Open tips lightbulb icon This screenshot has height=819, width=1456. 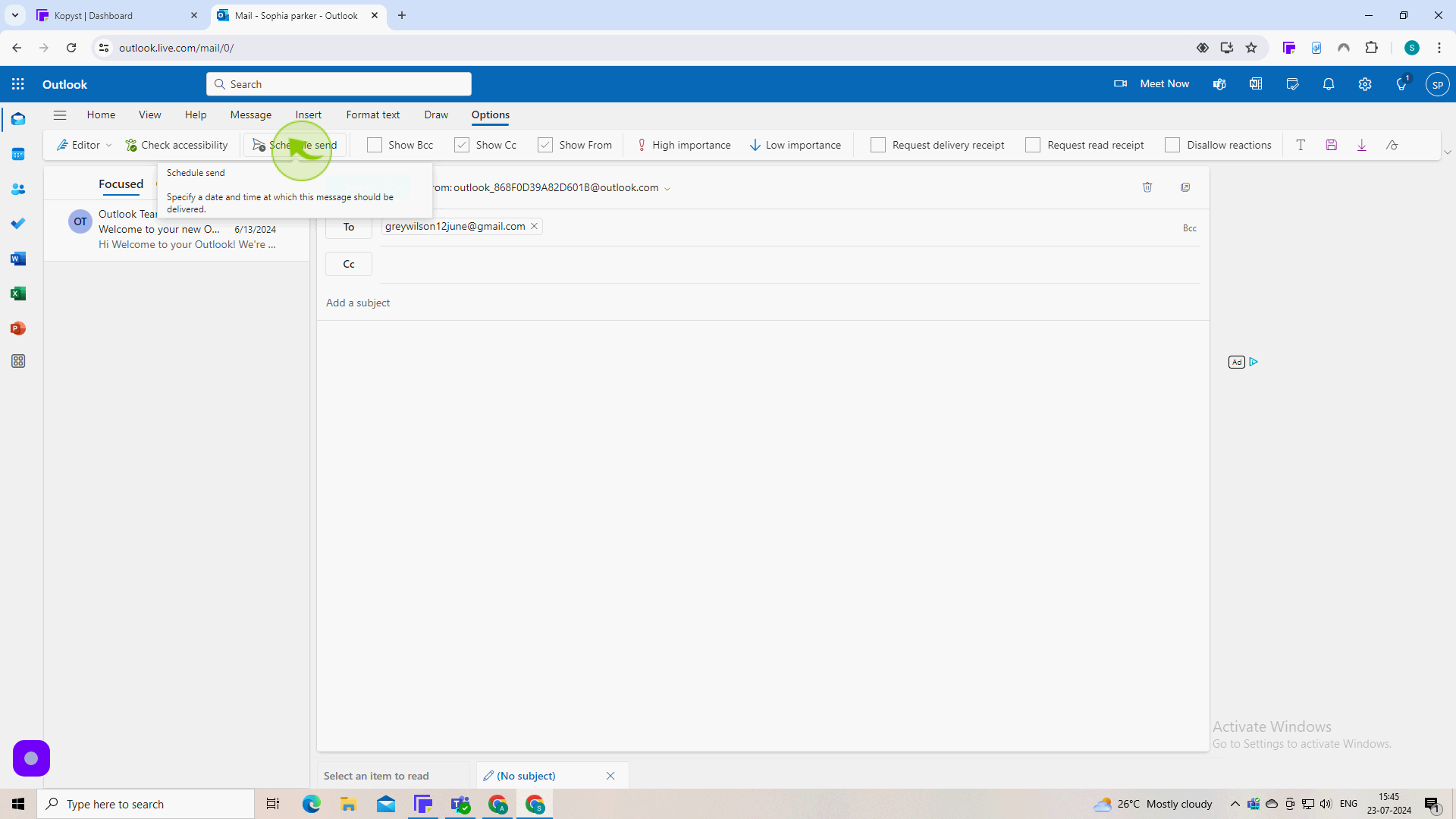pyautogui.click(x=1401, y=84)
